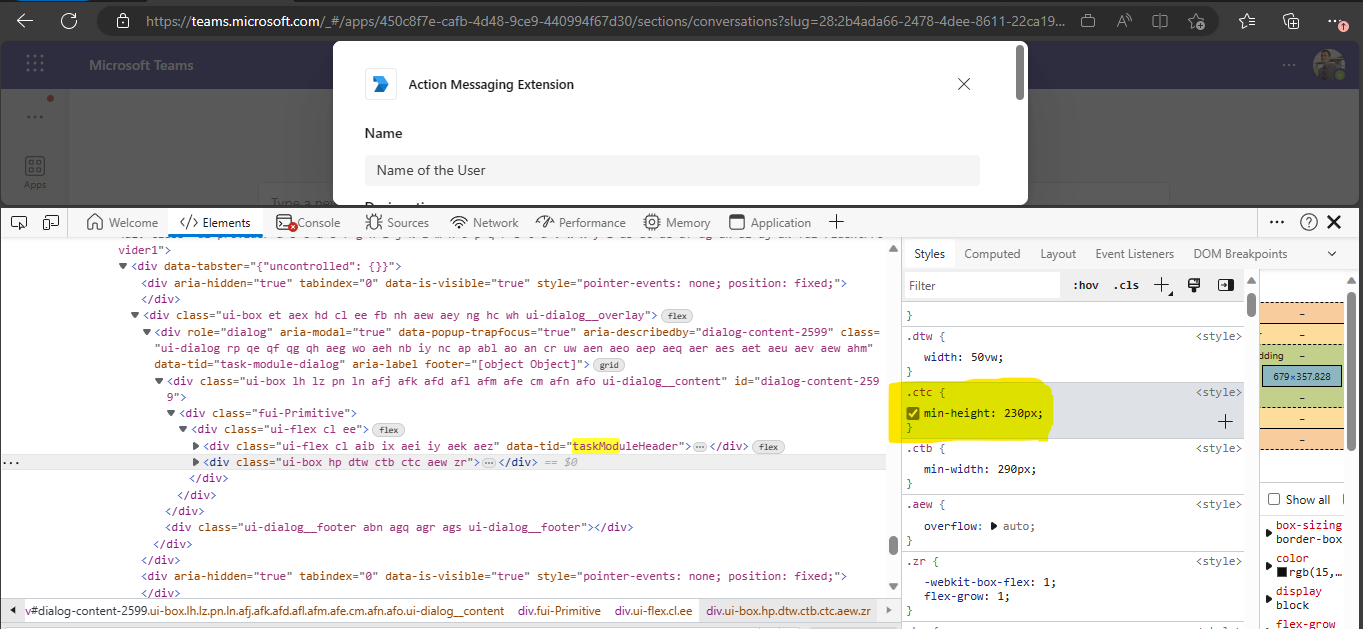Click the Name of the User input field
This screenshot has width=1363, height=629.
click(x=671, y=170)
